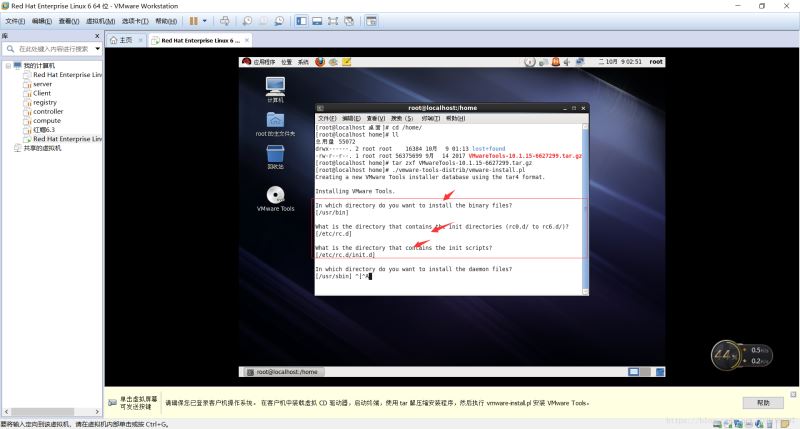The image size is (800, 429).
Task: Select the 回收站 trash desktop icon
Action: (x=275, y=154)
